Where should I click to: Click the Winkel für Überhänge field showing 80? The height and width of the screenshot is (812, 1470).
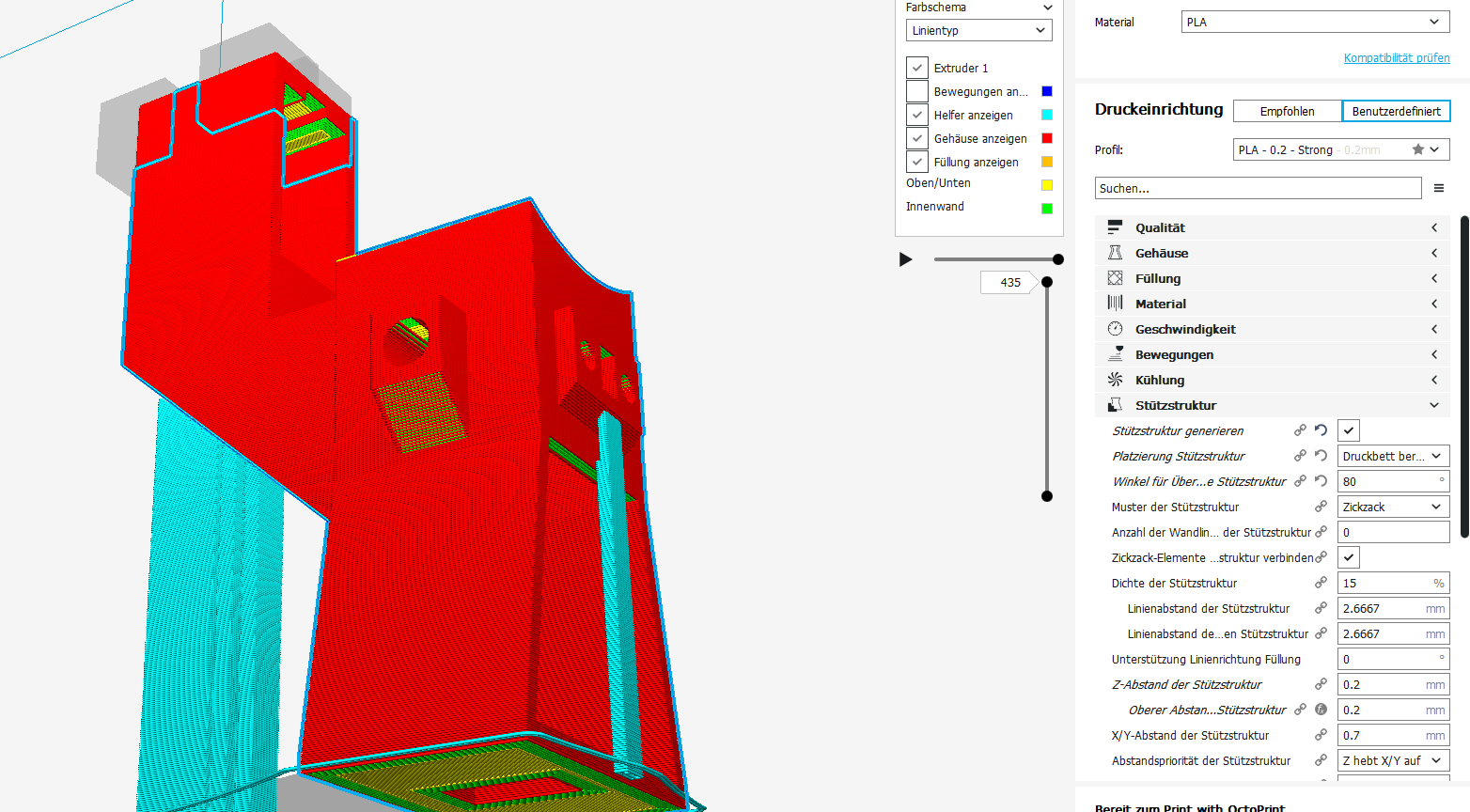coord(1393,481)
